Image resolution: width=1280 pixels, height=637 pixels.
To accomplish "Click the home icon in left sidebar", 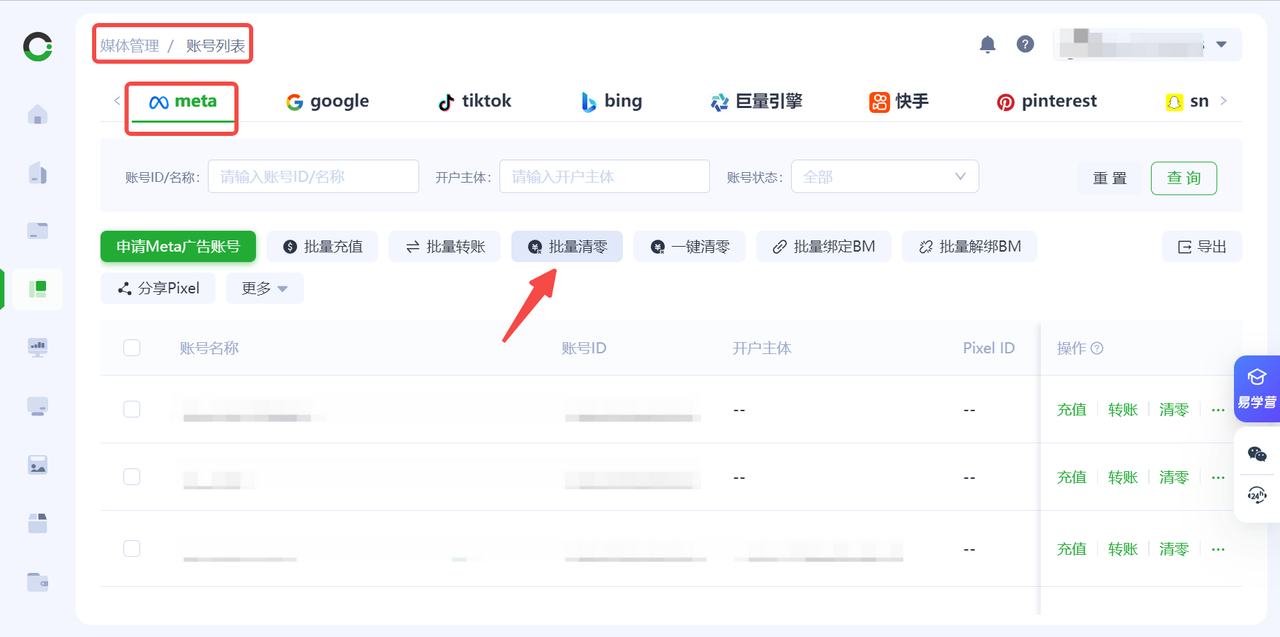I will [x=38, y=114].
